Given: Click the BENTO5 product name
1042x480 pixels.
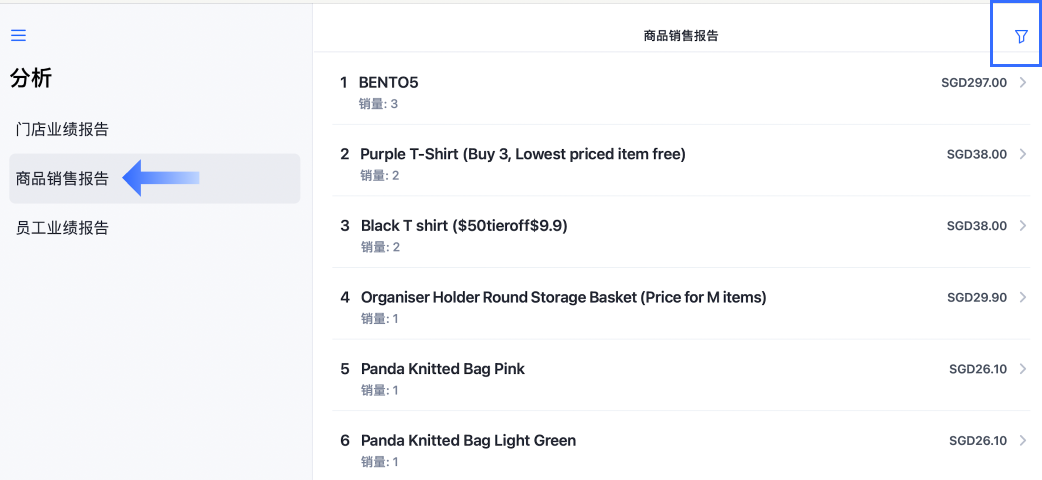Looking at the screenshot, I should (389, 82).
